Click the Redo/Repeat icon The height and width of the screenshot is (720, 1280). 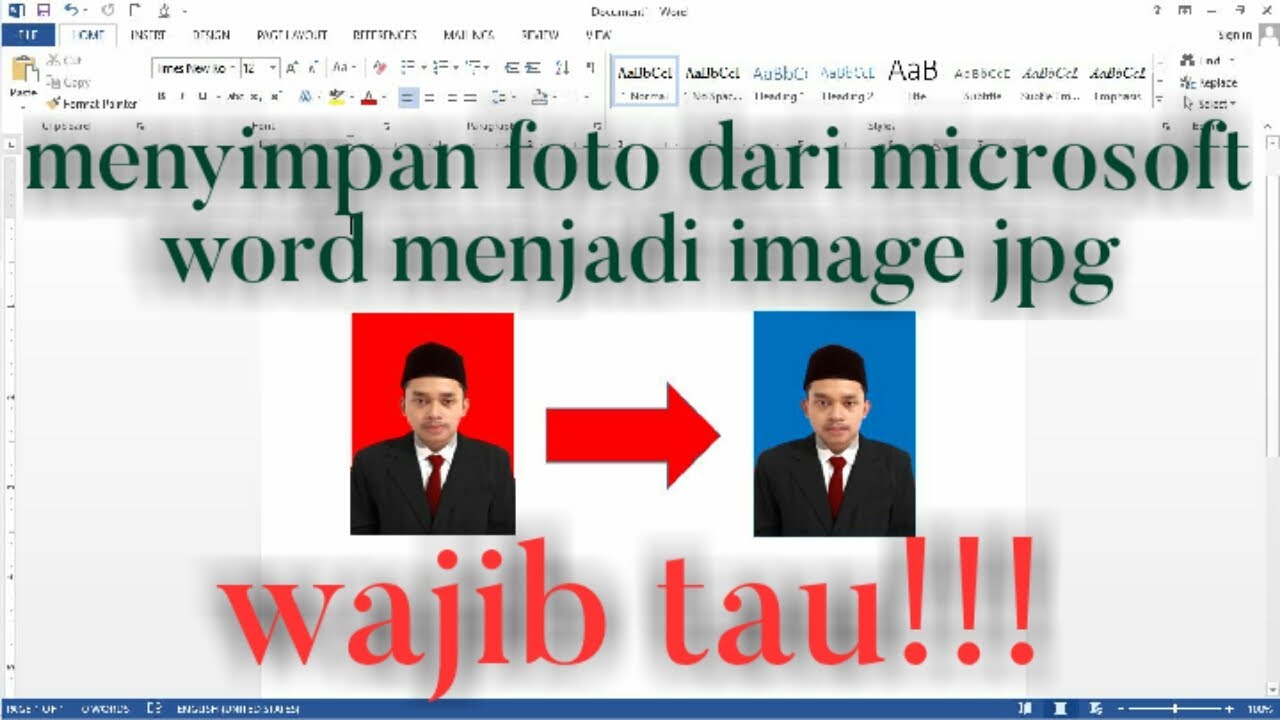pos(107,11)
